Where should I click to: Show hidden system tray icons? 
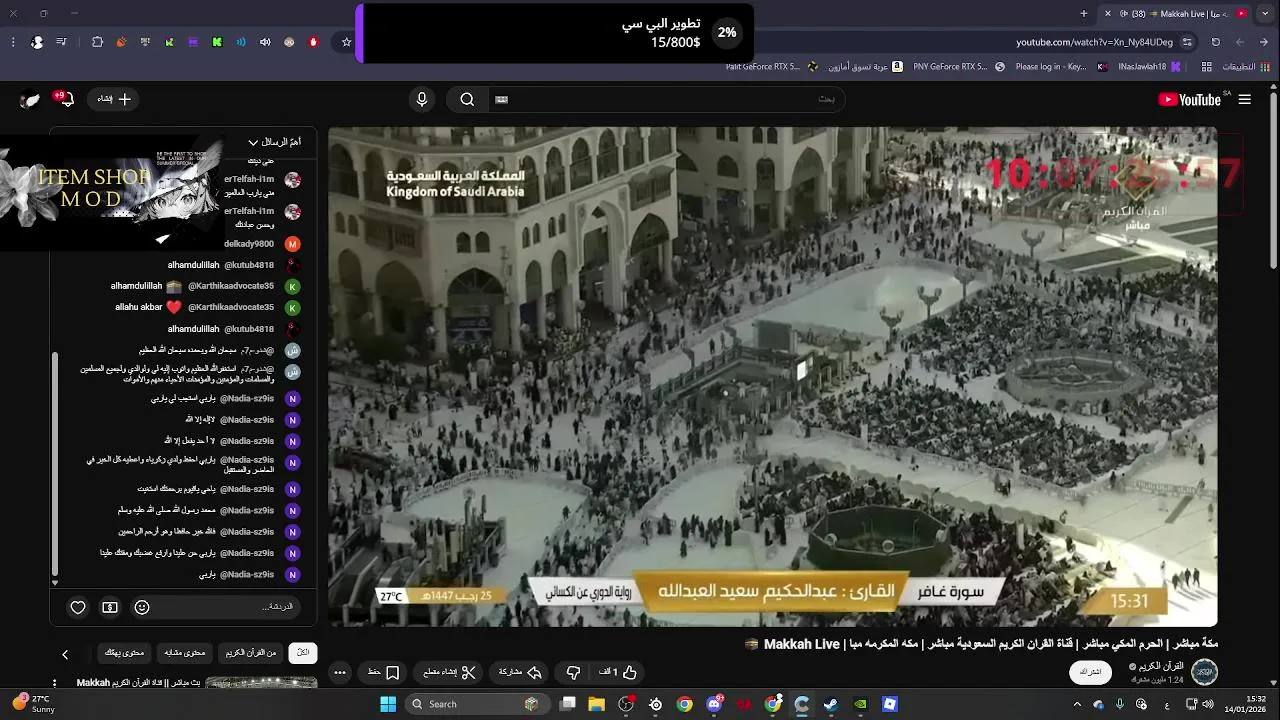click(1077, 704)
